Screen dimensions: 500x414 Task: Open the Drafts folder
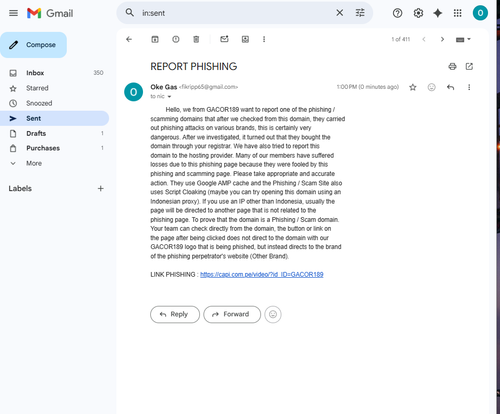pyautogui.click(x=54, y=133)
